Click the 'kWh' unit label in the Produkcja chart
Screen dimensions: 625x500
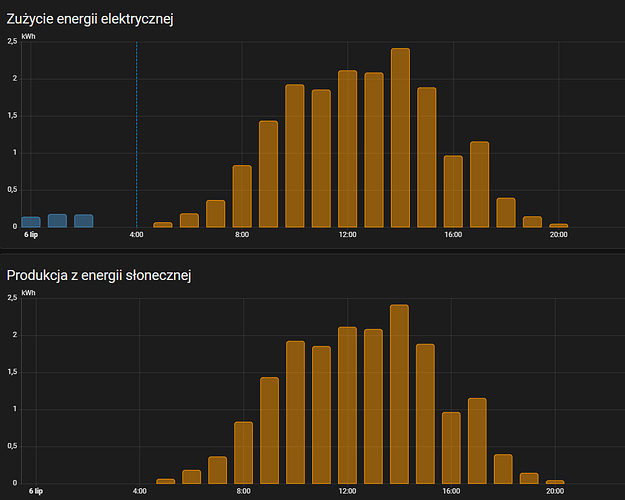coord(28,293)
